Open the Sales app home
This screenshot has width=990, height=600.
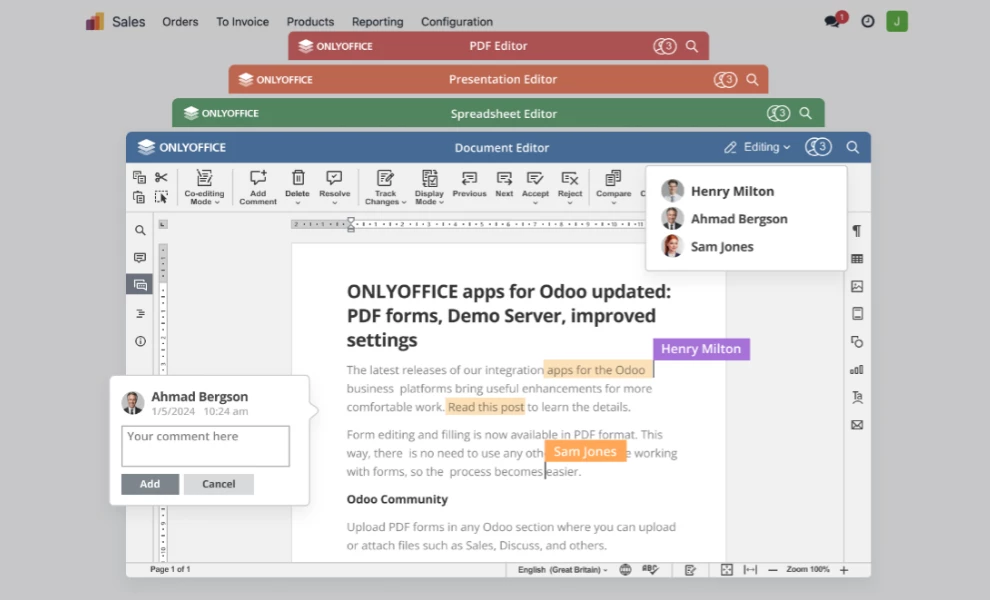(x=128, y=21)
